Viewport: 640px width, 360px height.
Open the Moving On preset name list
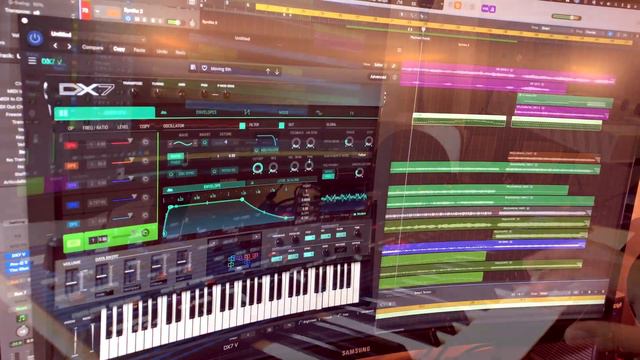pyautogui.click(x=221, y=69)
